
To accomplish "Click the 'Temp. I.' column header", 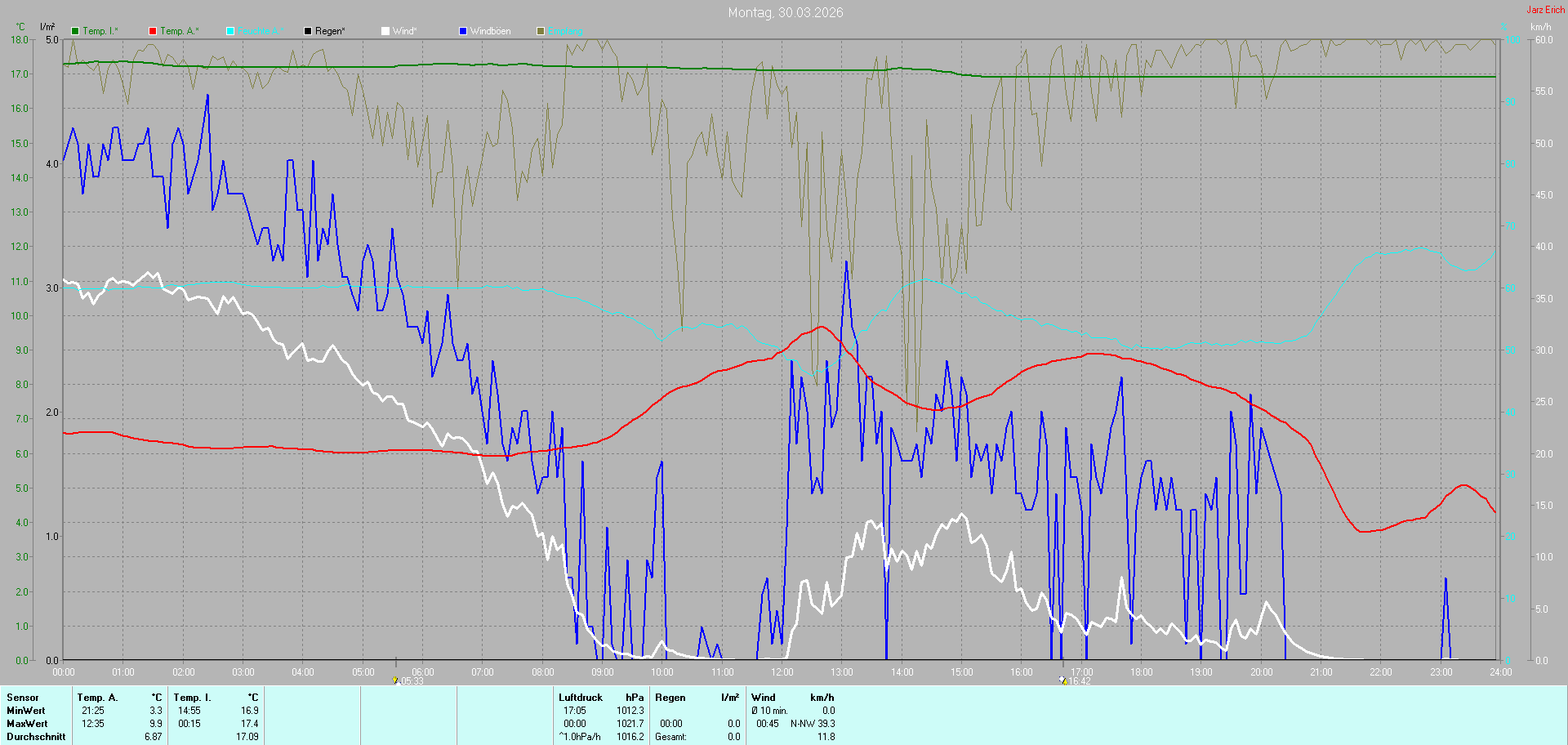I will point(193,698).
